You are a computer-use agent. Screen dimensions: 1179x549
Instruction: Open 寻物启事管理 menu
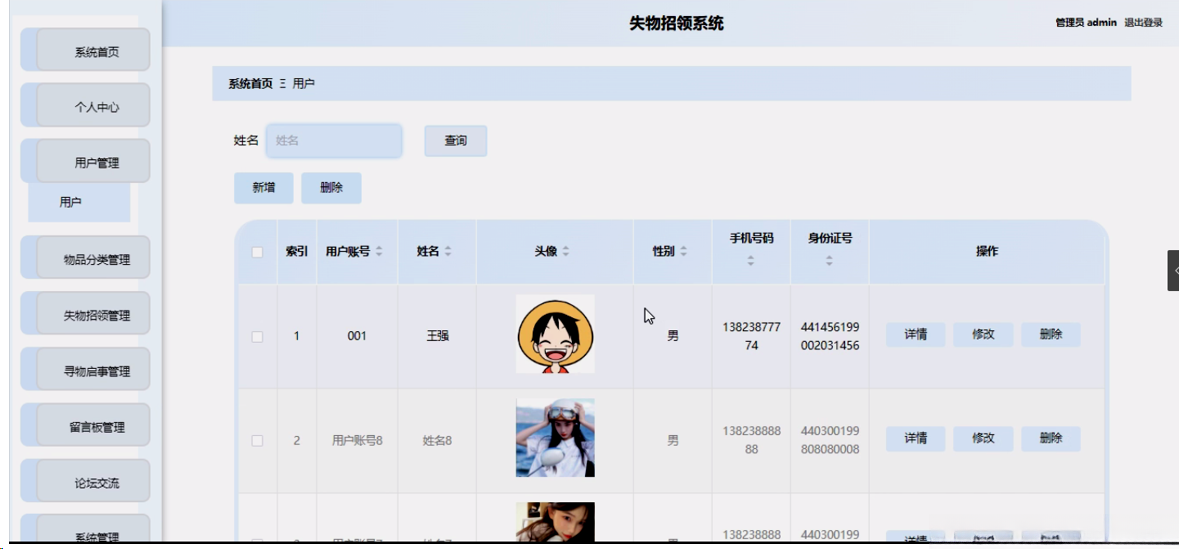[x=92, y=369]
